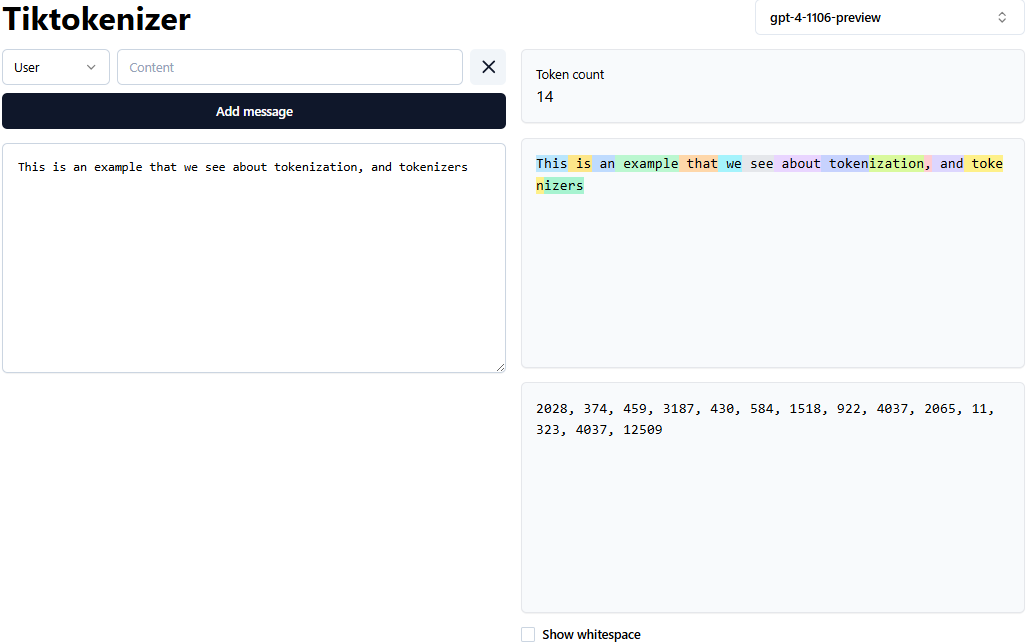1030x642 pixels.
Task: Click the Add message button
Action: [x=254, y=111]
